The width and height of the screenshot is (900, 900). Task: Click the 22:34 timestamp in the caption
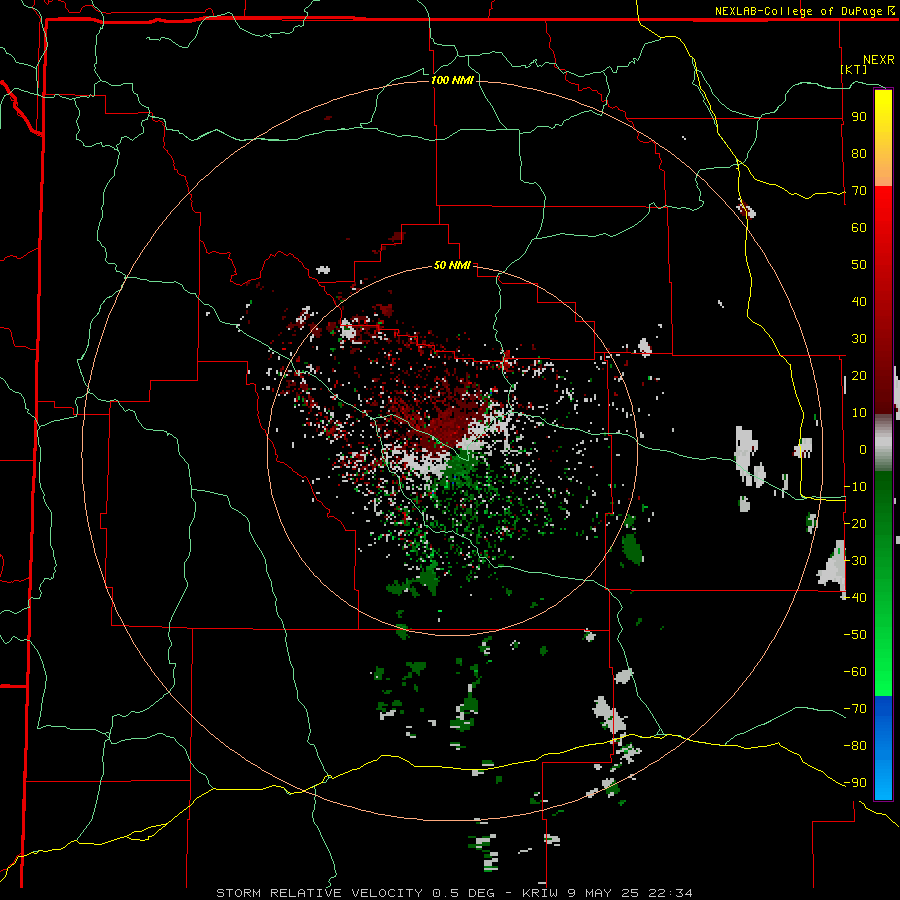pyautogui.click(x=670, y=893)
